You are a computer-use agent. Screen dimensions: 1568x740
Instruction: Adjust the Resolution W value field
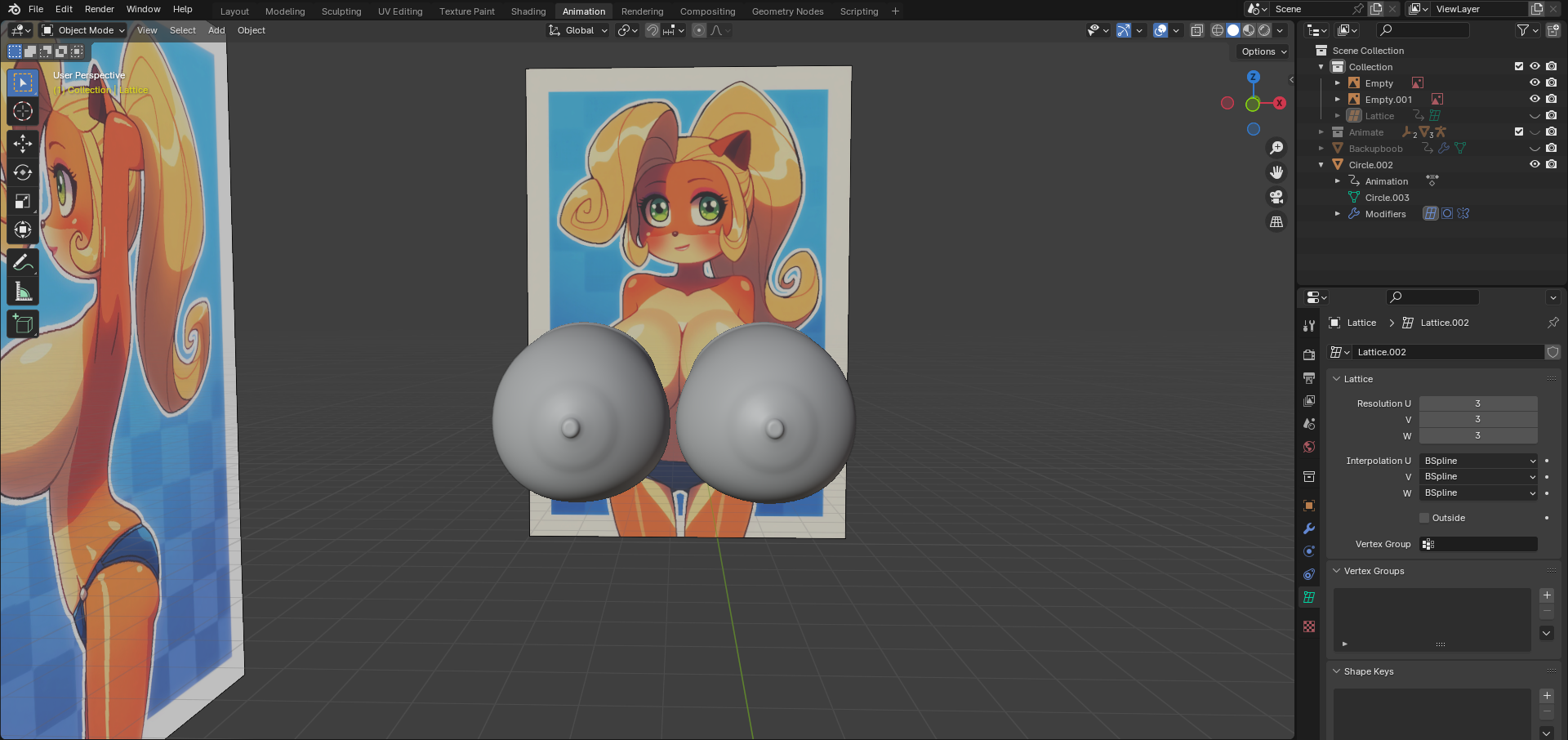[x=1478, y=436]
